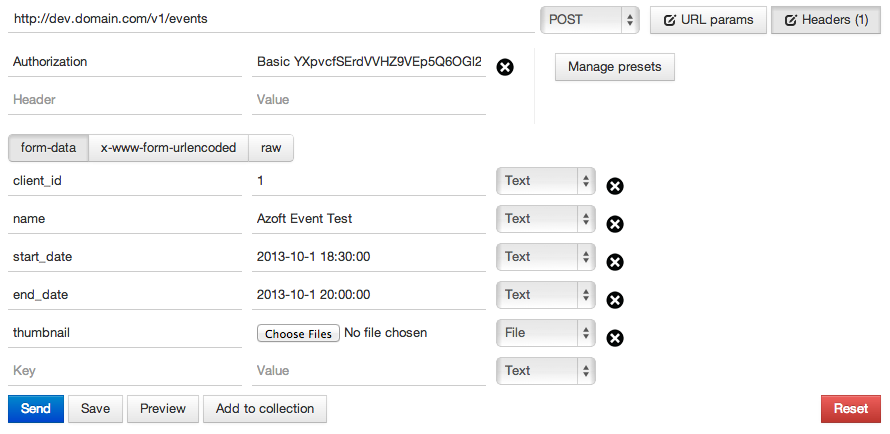Open type dropdown for end_date row
This screenshot has height=434, width=890.
[545, 295]
